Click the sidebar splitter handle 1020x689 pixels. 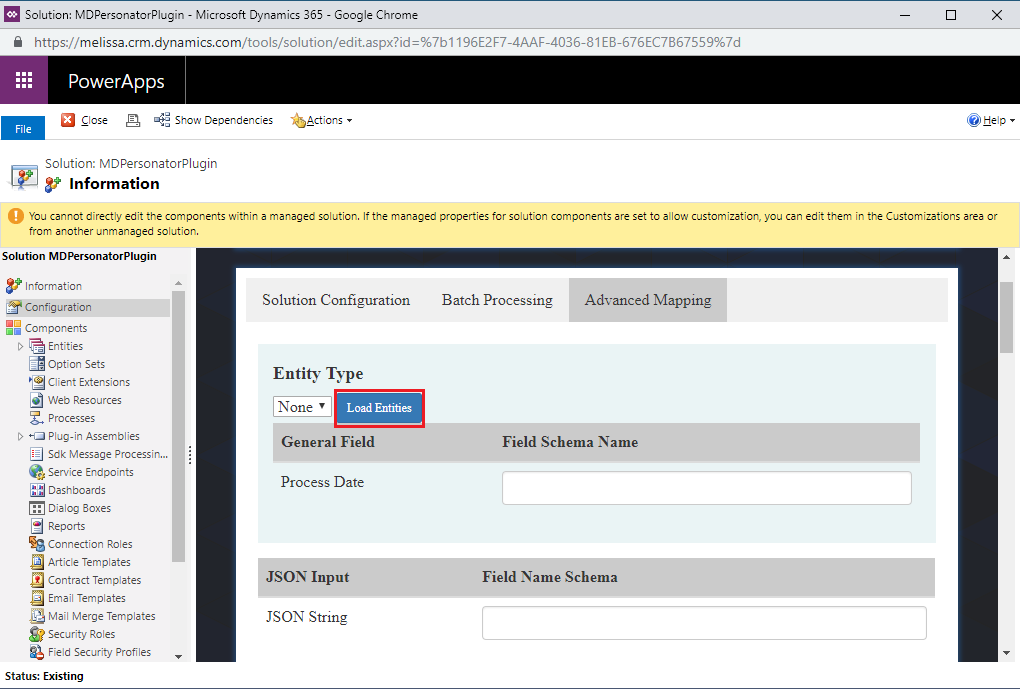(x=190, y=455)
